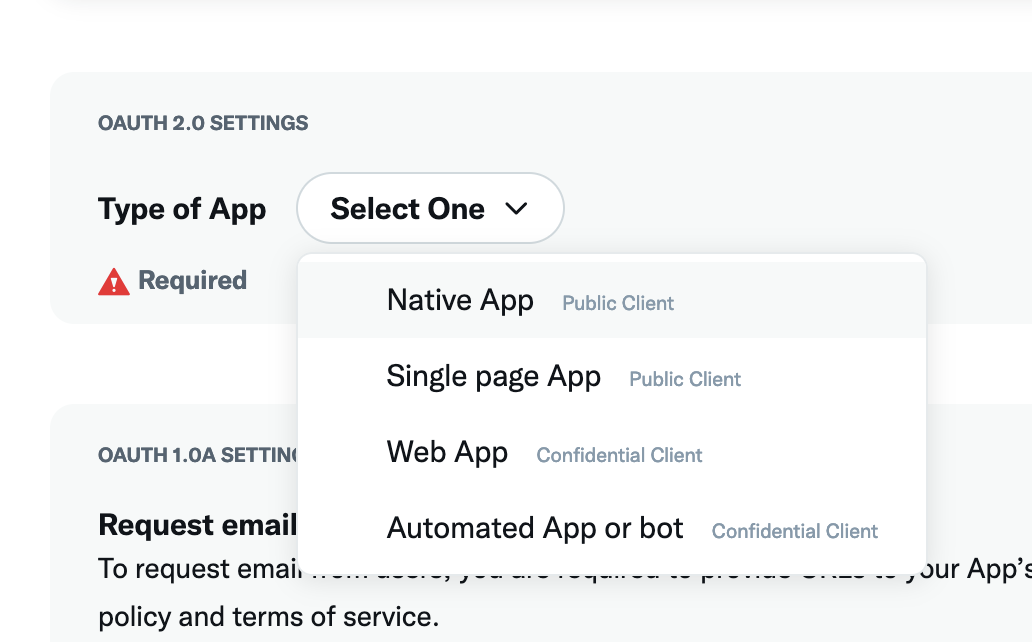Click the OAUTH 2.0 SETTINGS heading
The height and width of the screenshot is (642, 1032).
point(203,123)
